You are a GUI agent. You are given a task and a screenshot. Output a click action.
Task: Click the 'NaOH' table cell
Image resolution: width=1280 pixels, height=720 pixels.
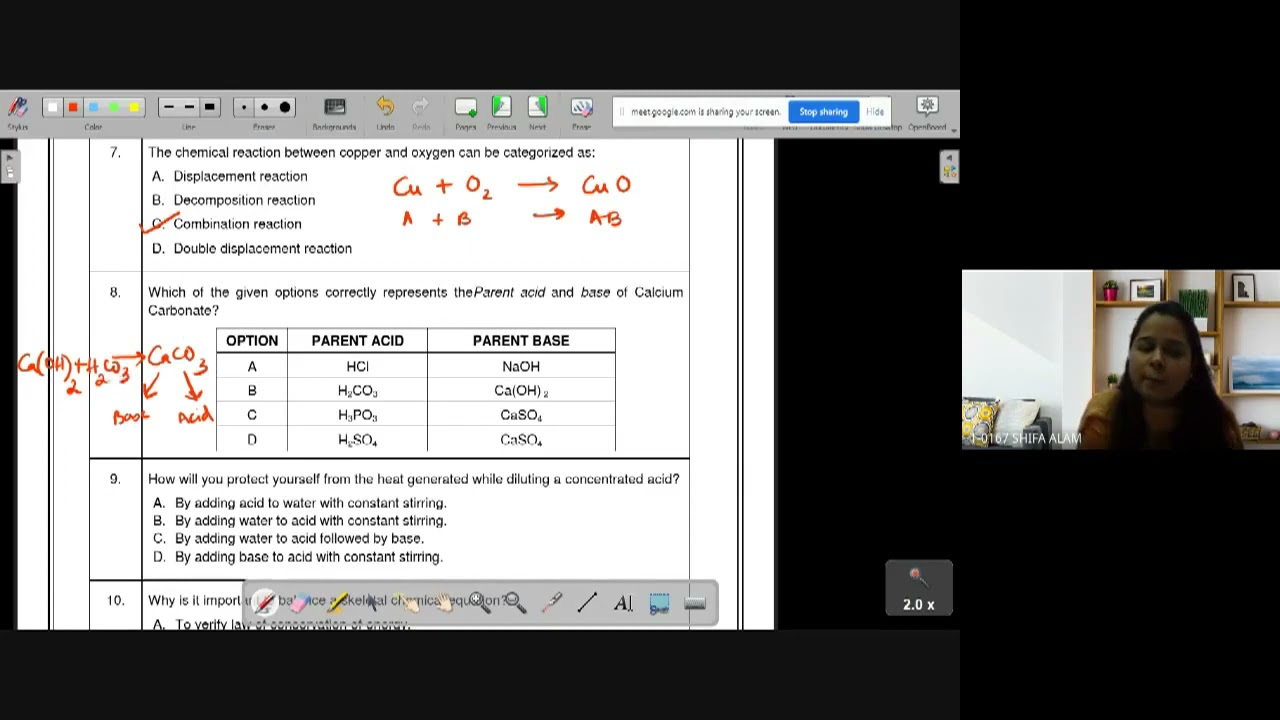pos(521,367)
